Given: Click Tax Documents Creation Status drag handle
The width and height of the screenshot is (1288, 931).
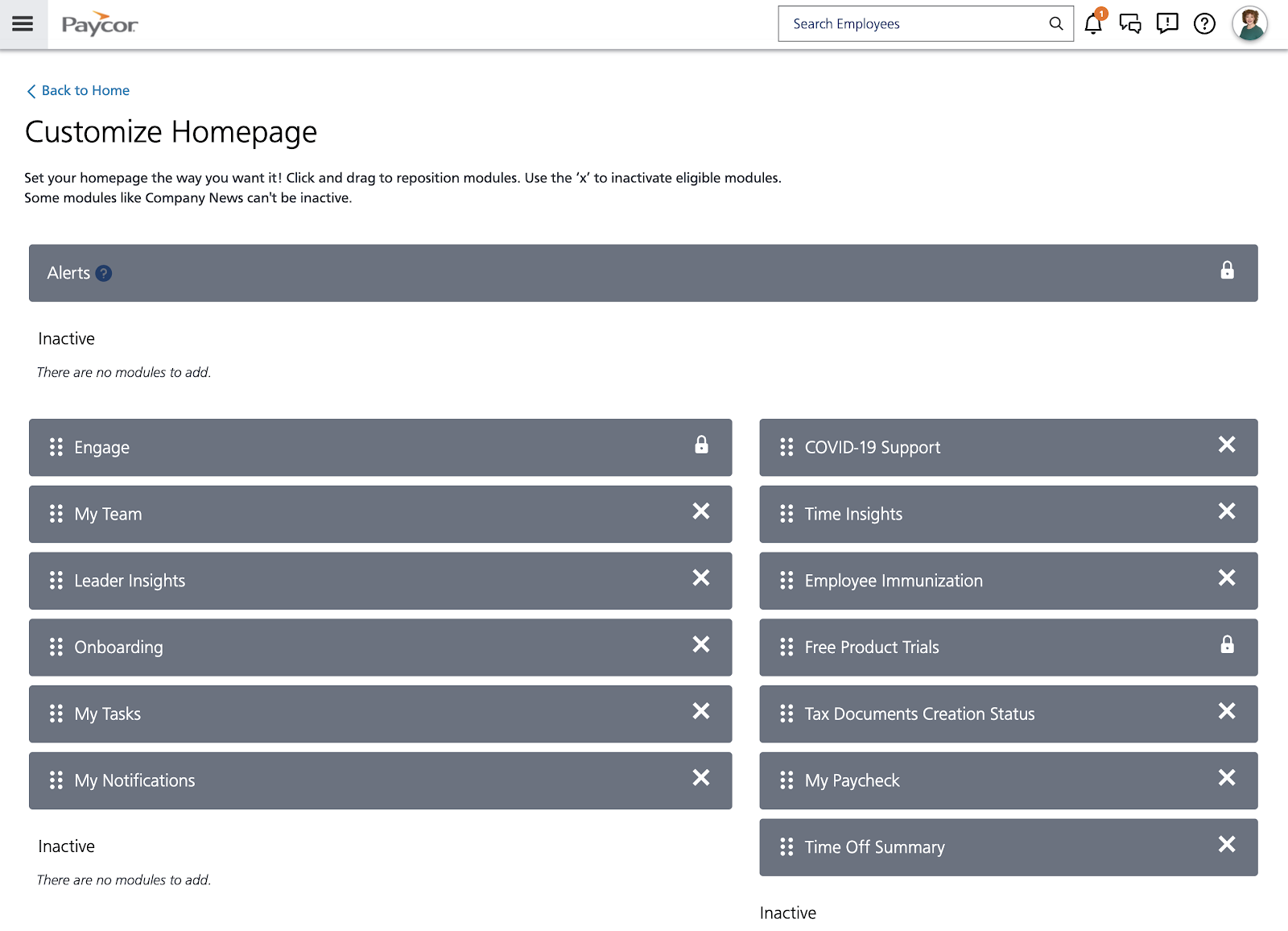Looking at the screenshot, I should 786,714.
